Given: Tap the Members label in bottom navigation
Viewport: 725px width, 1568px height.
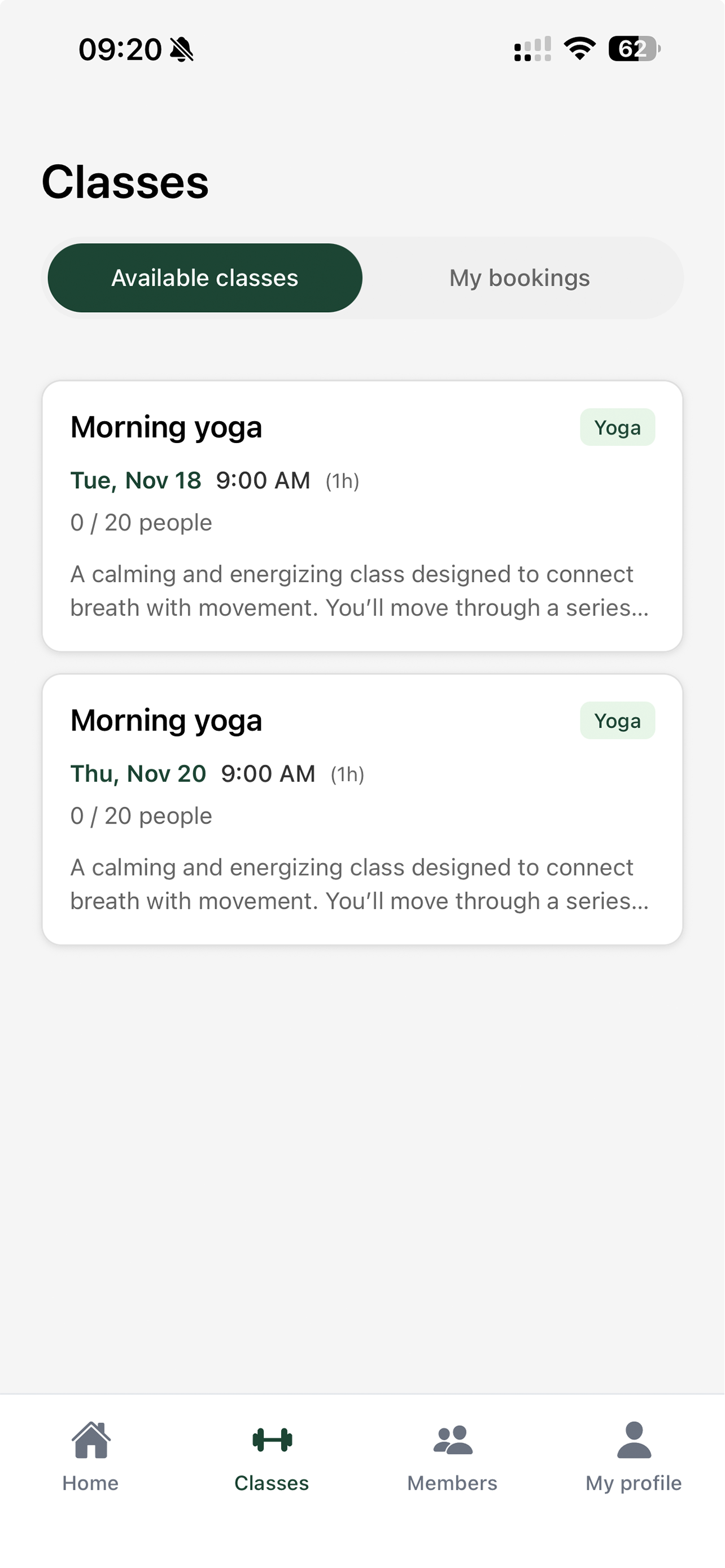Looking at the screenshot, I should click(452, 1483).
